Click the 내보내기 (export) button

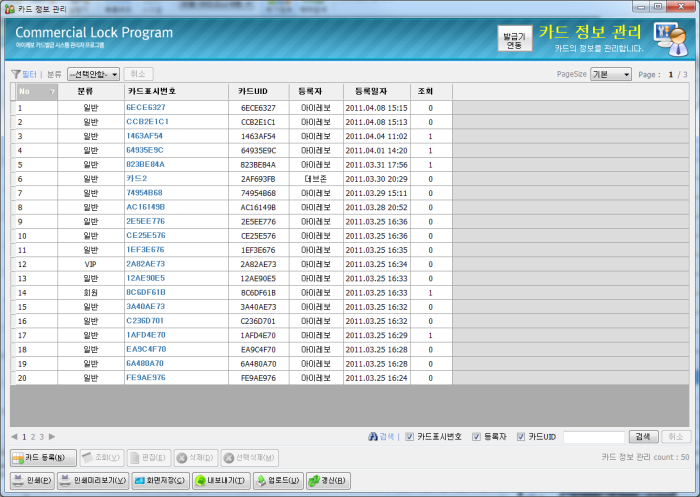221,480
